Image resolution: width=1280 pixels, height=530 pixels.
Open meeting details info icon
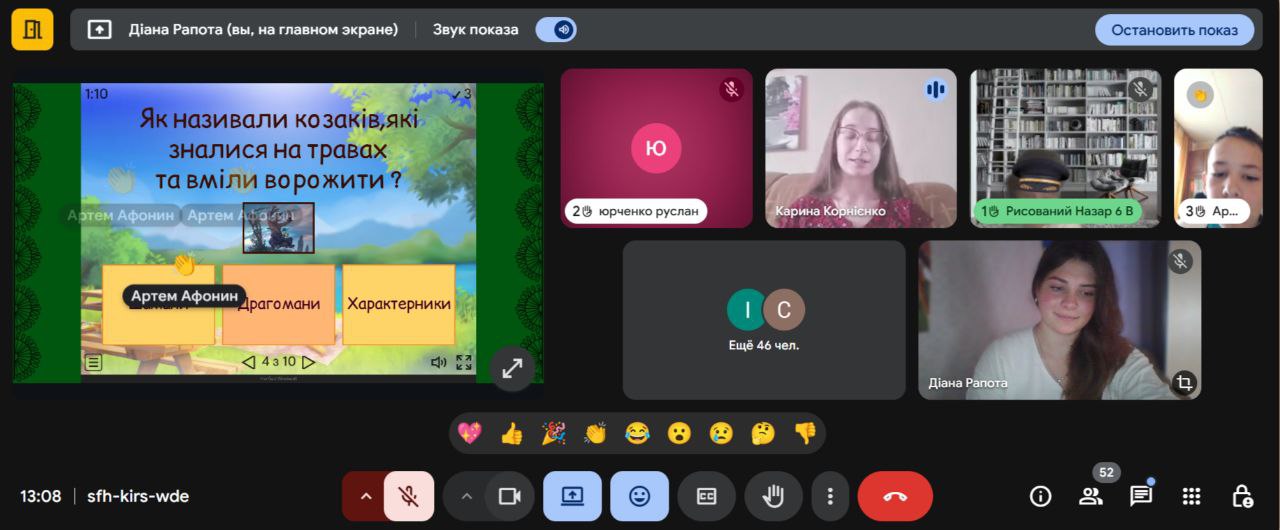[1040, 496]
